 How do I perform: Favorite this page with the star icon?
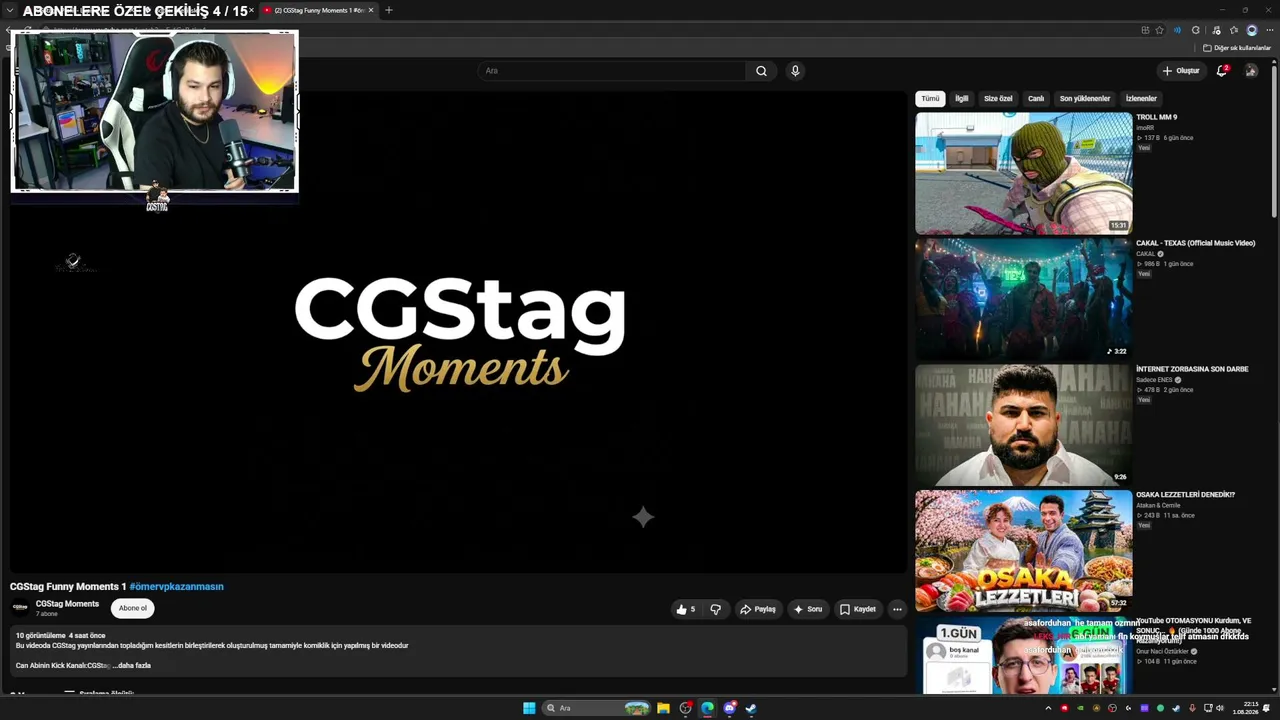1159,30
